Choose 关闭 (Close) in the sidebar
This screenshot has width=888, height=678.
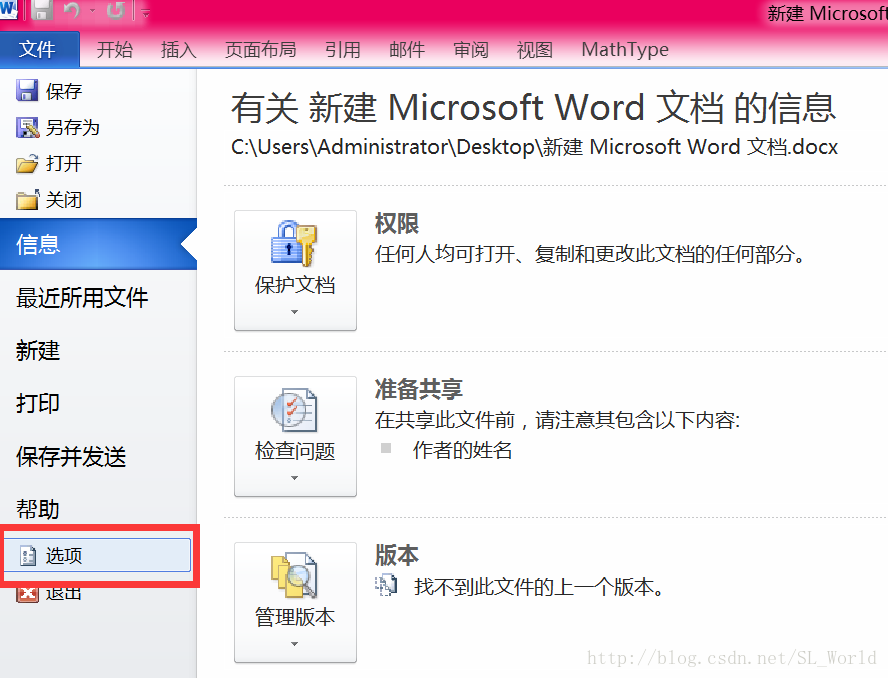[x=63, y=200]
